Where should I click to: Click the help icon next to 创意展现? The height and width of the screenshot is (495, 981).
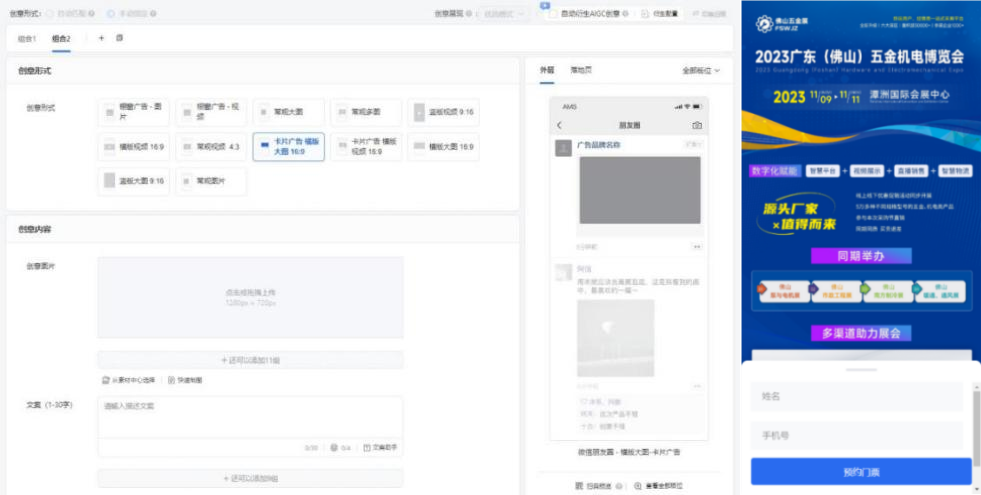pyautogui.click(x=469, y=13)
